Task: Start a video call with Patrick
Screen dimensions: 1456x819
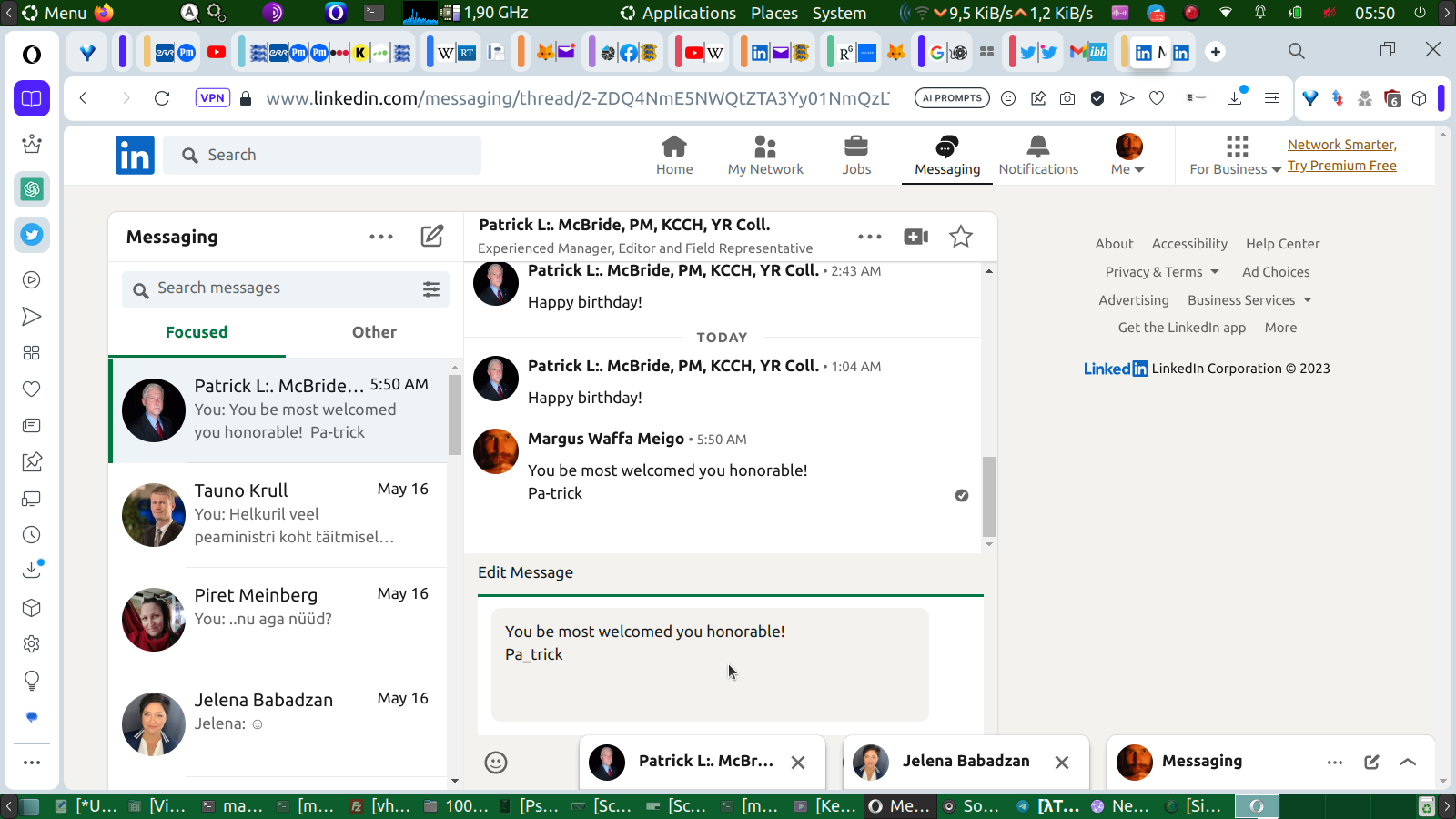Action: point(915,237)
